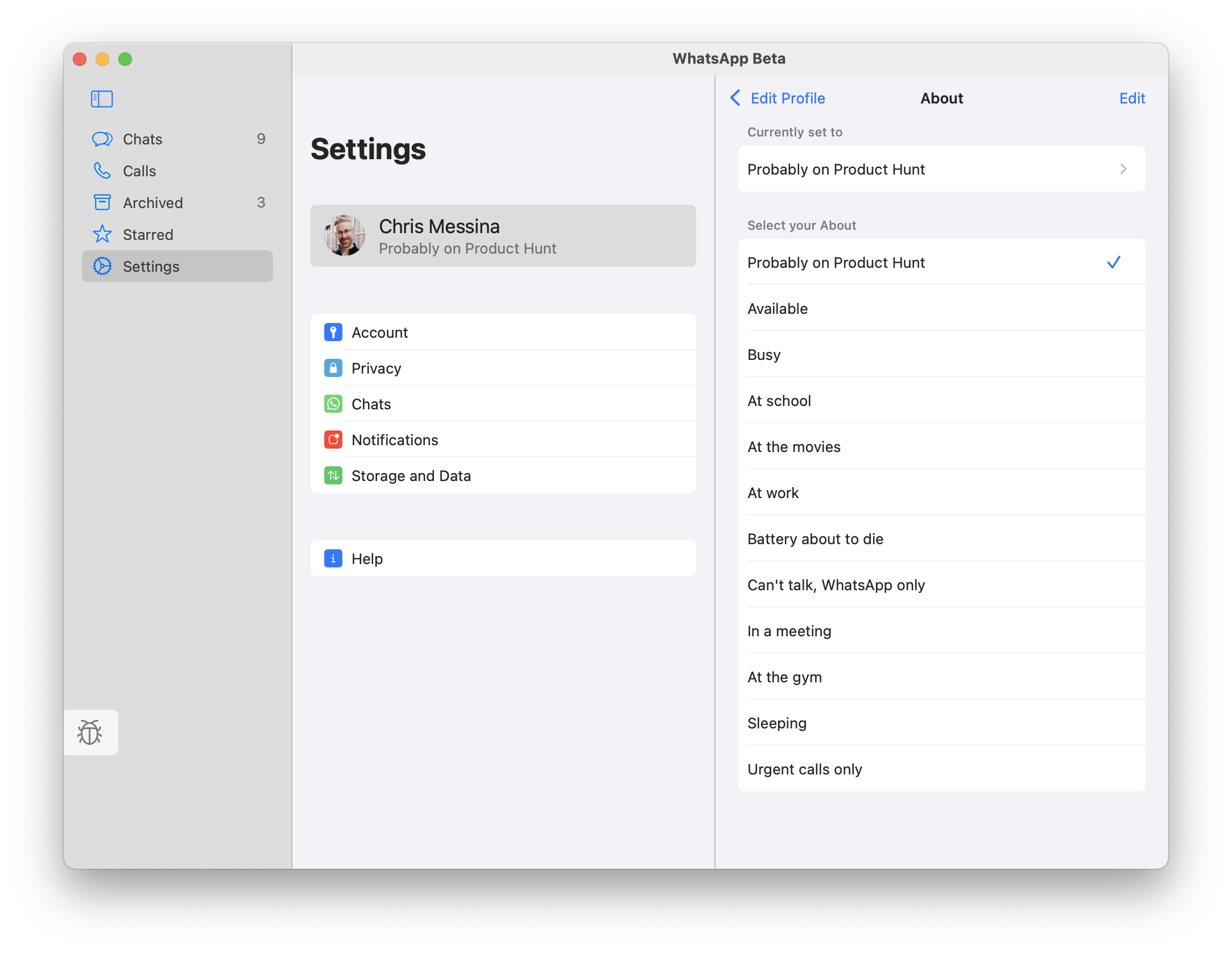Click the blue Help info icon
The image size is (1232, 953).
coord(333,558)
